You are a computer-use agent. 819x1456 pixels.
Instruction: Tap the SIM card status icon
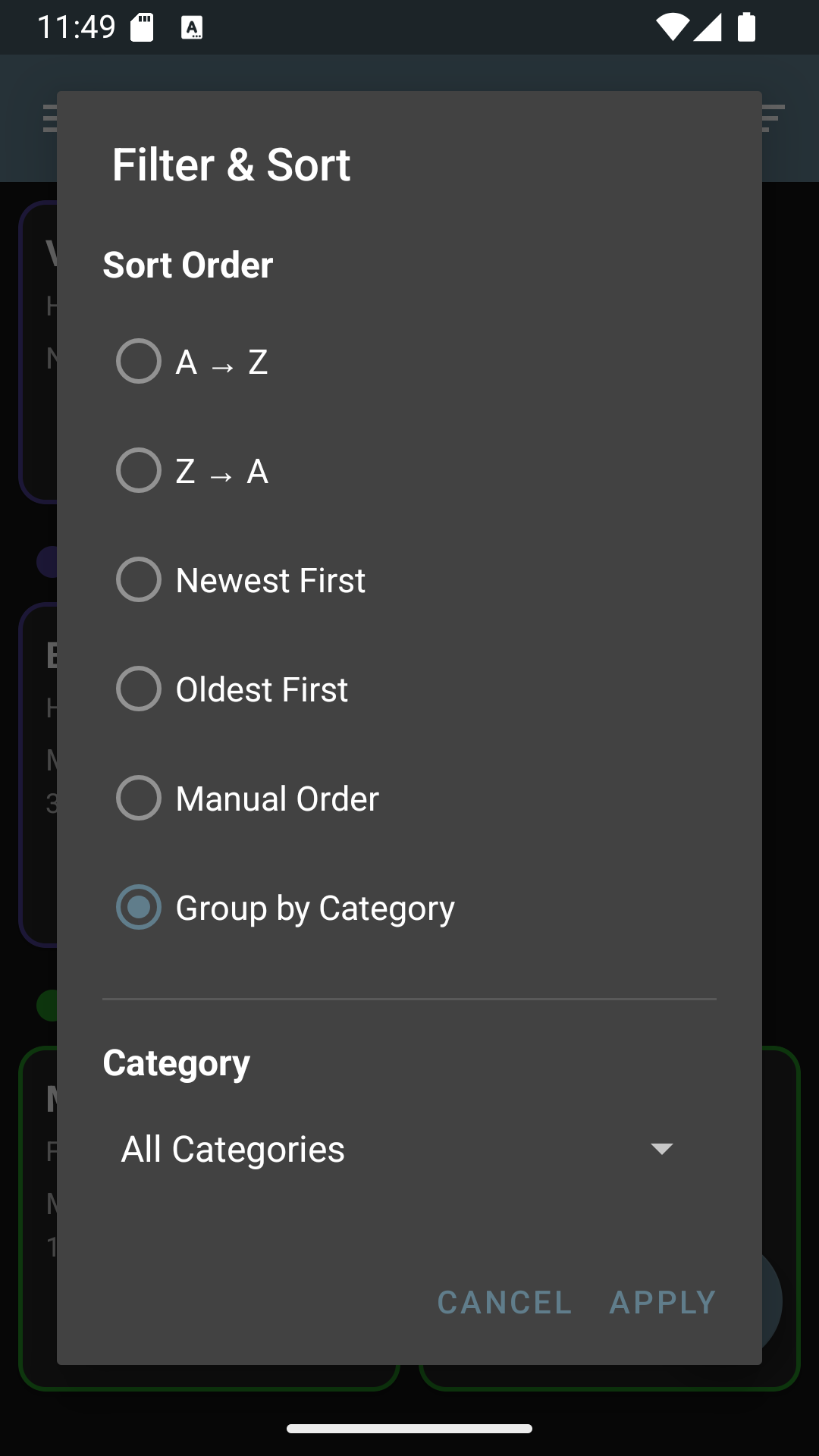point(141,27)
